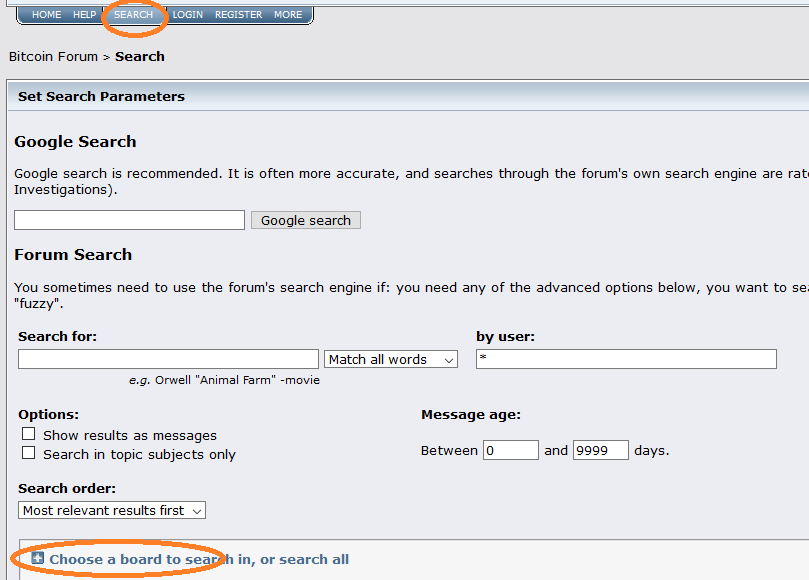Open the LOGIN page

point(188,14)
